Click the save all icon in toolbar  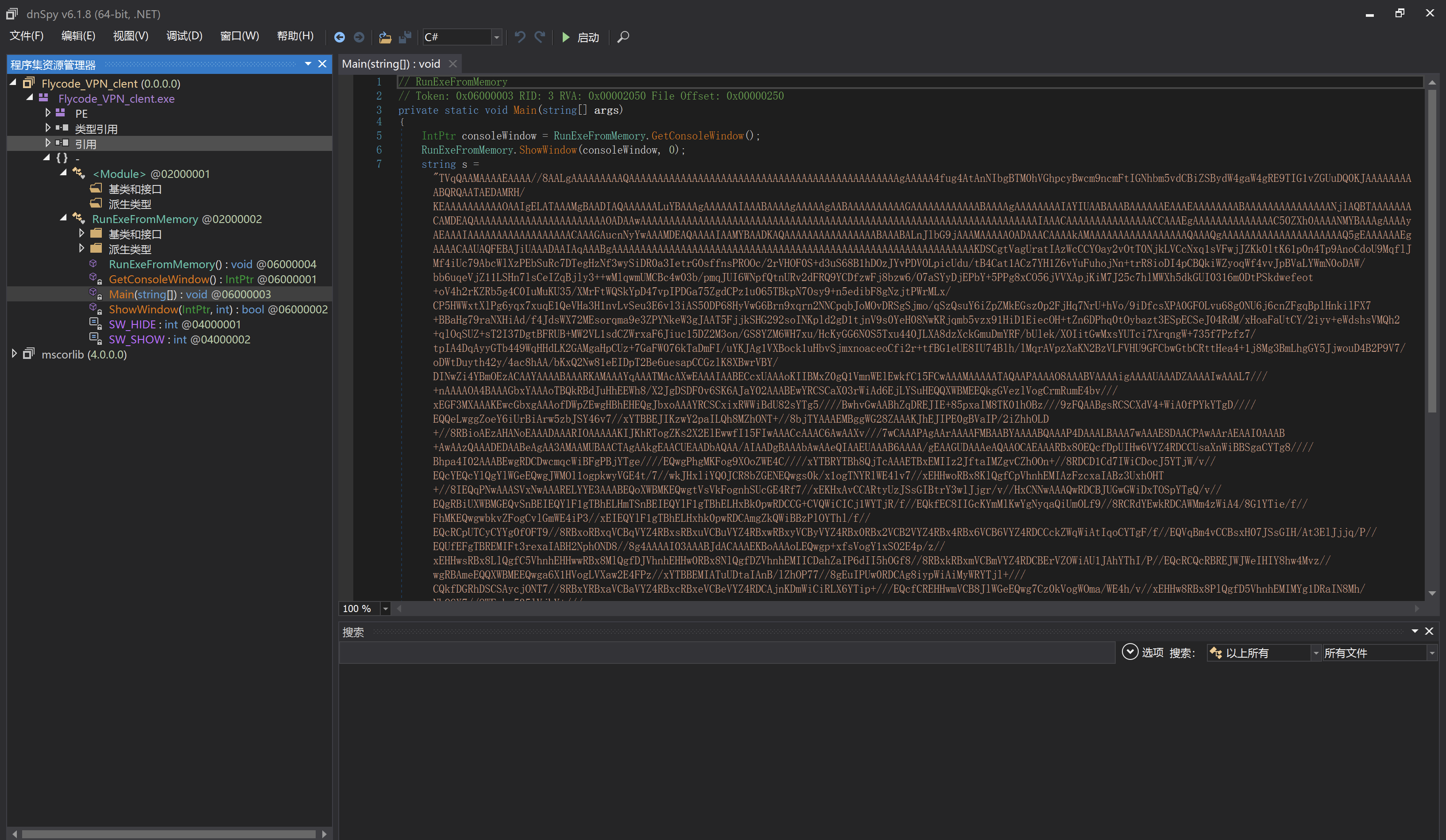[405, 37]
